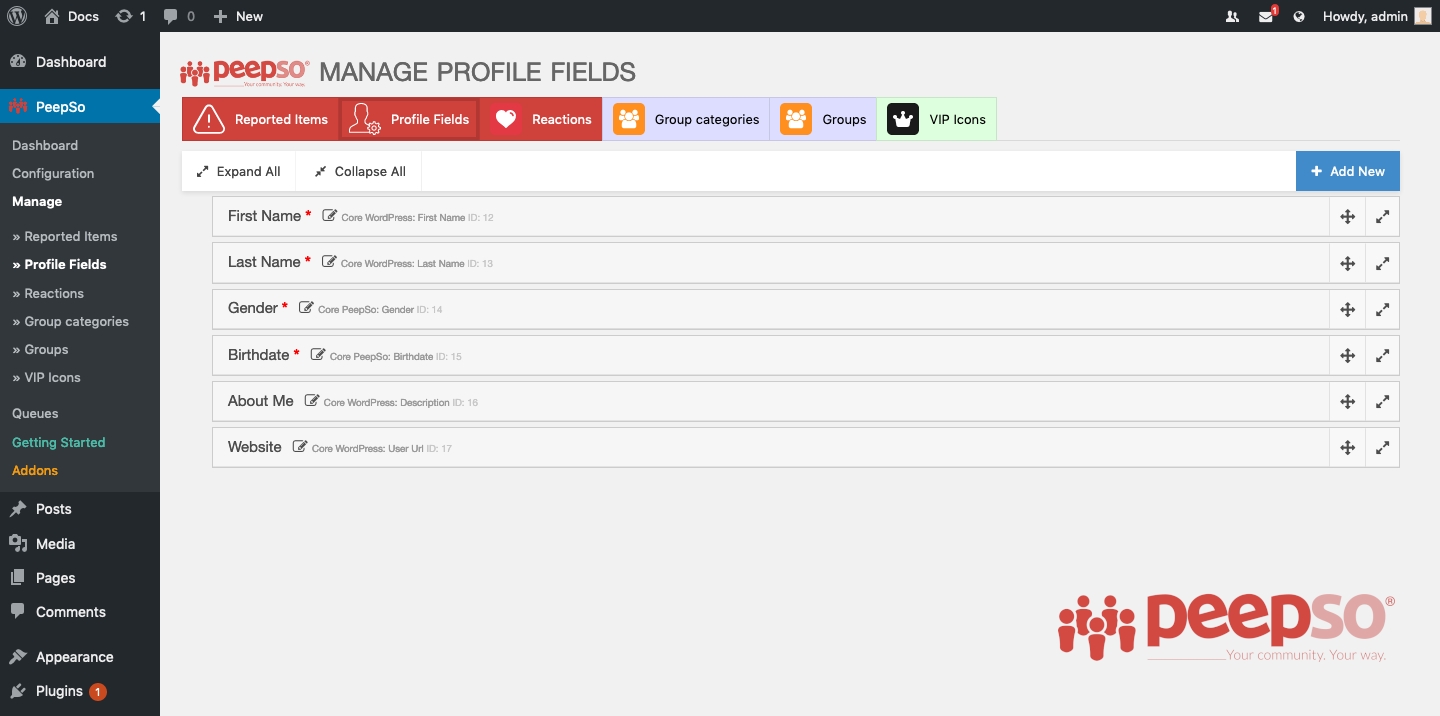Open the updates indicator showing 1
1440x716 pixels.
click(x=131, y=16)
